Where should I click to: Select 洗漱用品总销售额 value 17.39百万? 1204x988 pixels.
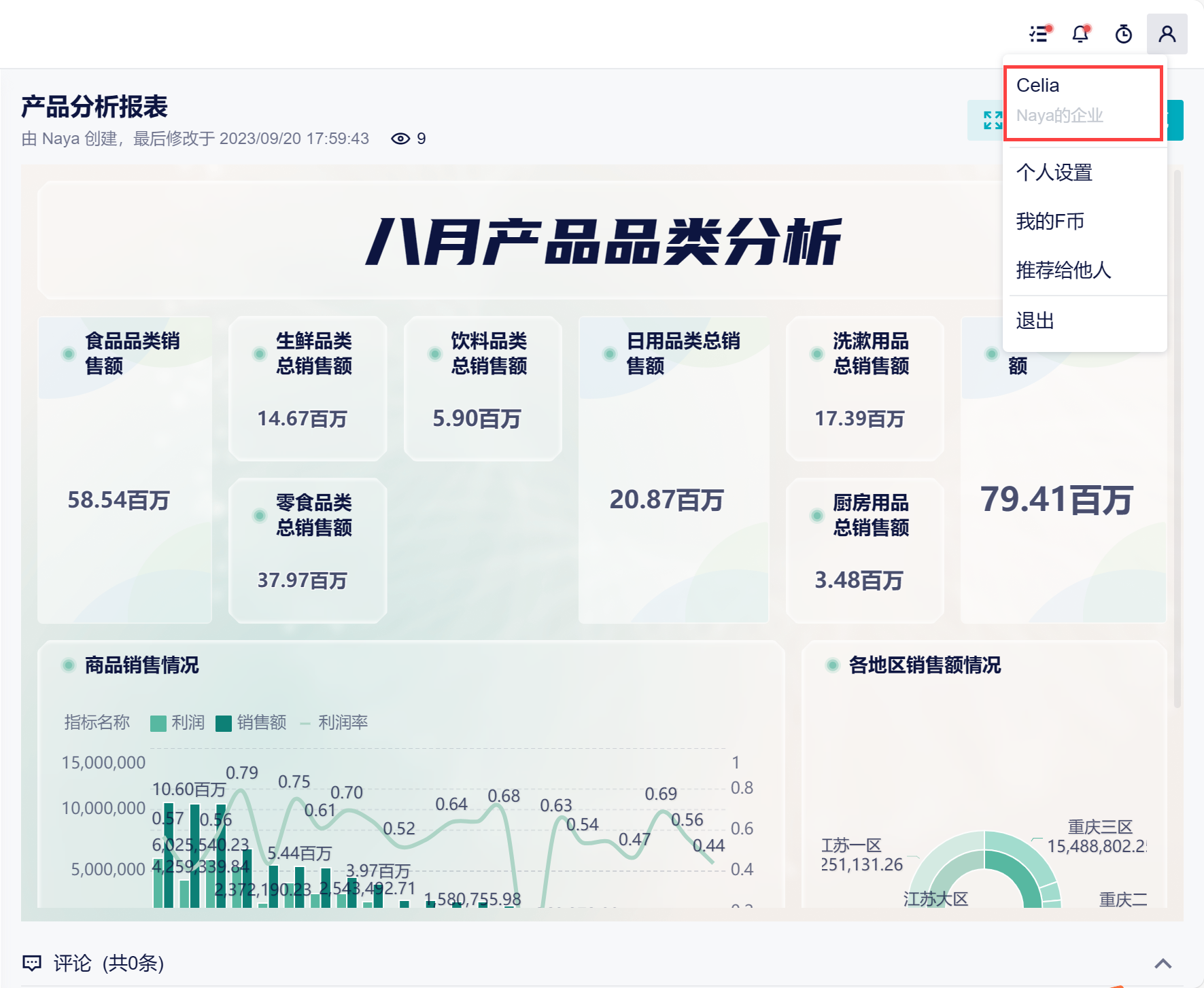pyautogui.click(x=859, y=419)
